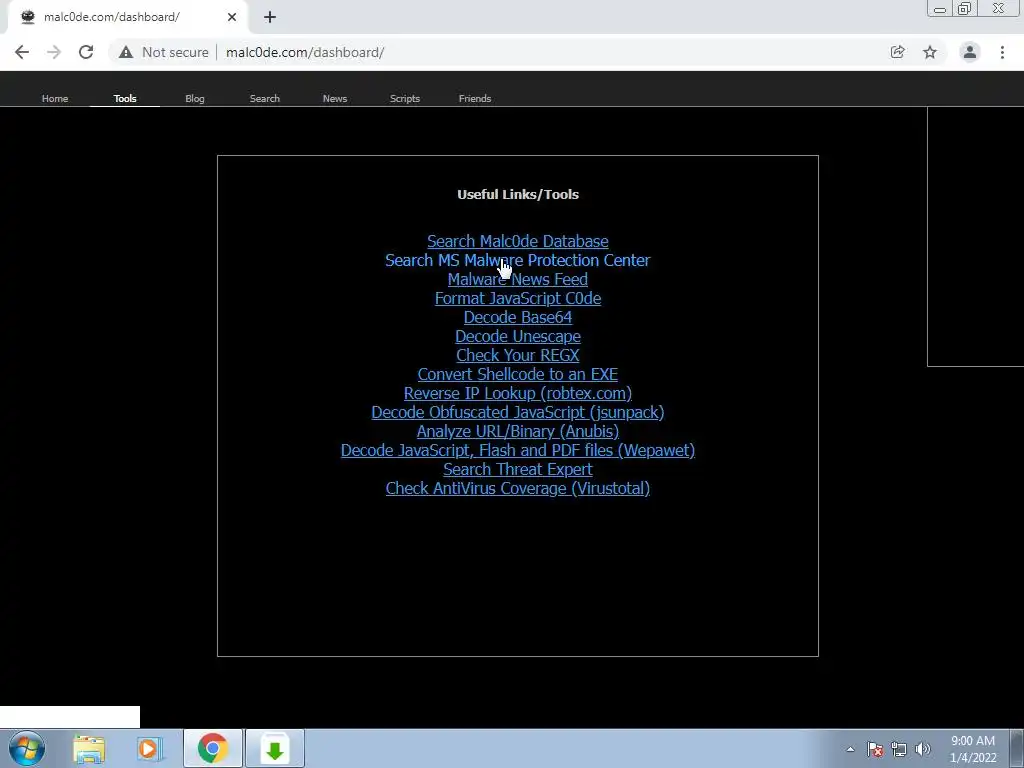This screenshot has height=768, width=1024.
Task: Open Convert Shellcode to an EXE link
Action: (518, 374)
